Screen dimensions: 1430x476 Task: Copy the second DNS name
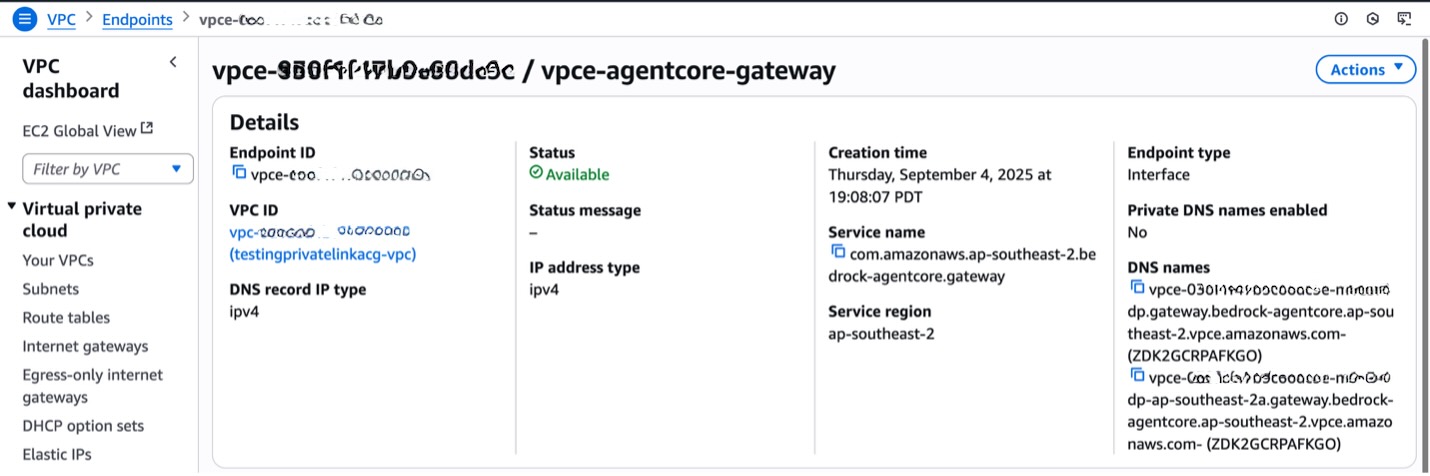click(x=1137, y=376)
